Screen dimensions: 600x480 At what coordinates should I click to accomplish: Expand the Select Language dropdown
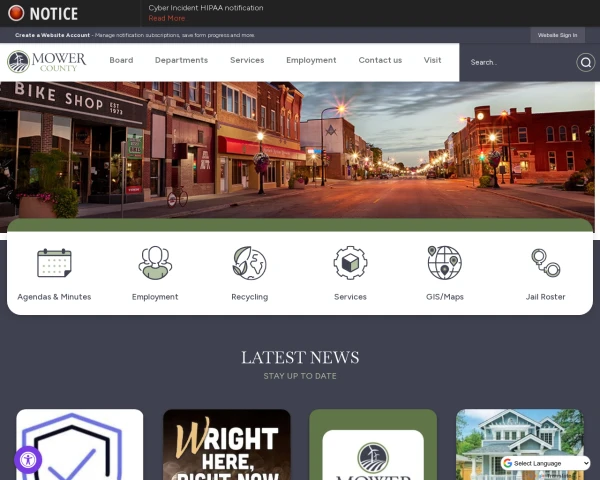coord(545,463)
